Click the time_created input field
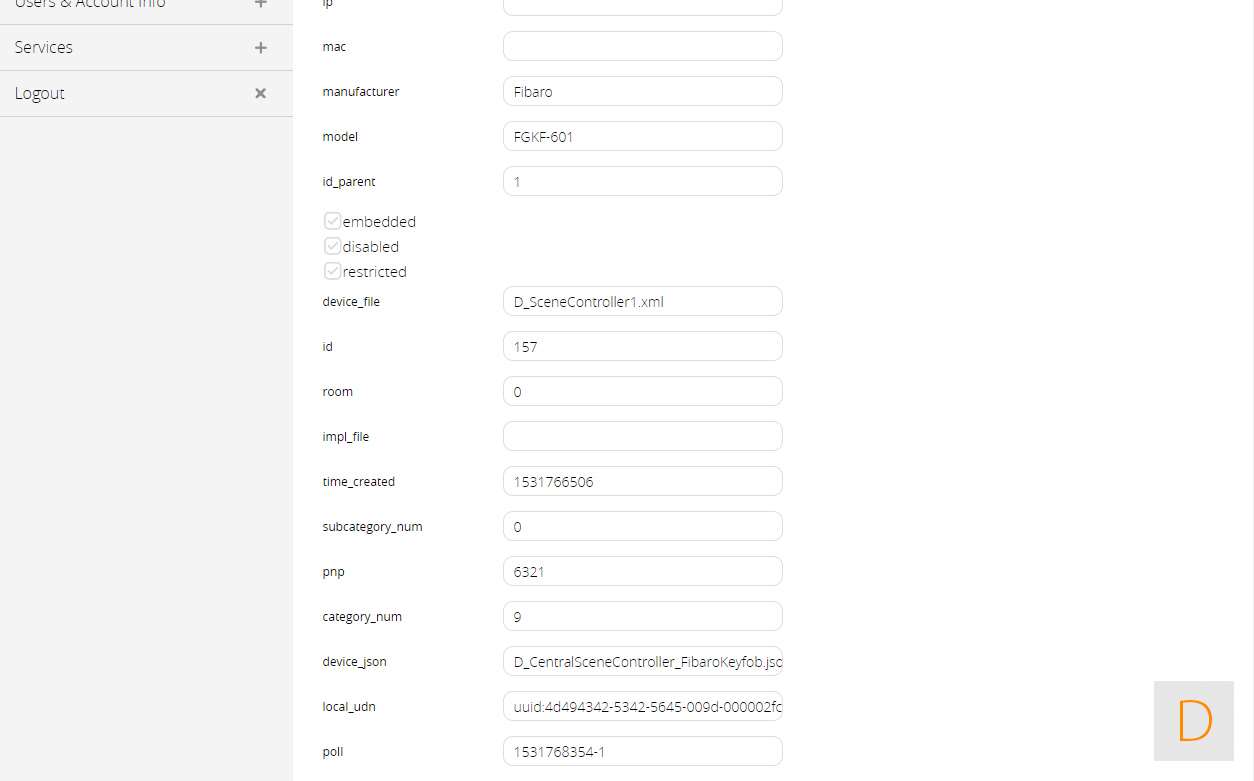Viewport: 1254px width, 781px height. (642, 481)
